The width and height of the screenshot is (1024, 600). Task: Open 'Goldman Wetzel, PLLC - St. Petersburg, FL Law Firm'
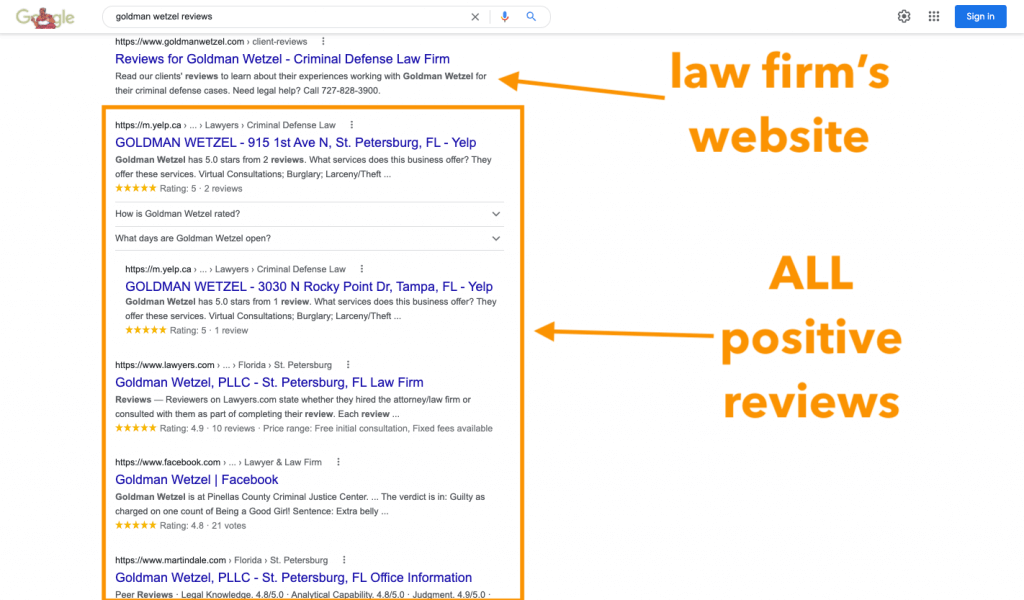pyautogui.click(x=269, y=383)
